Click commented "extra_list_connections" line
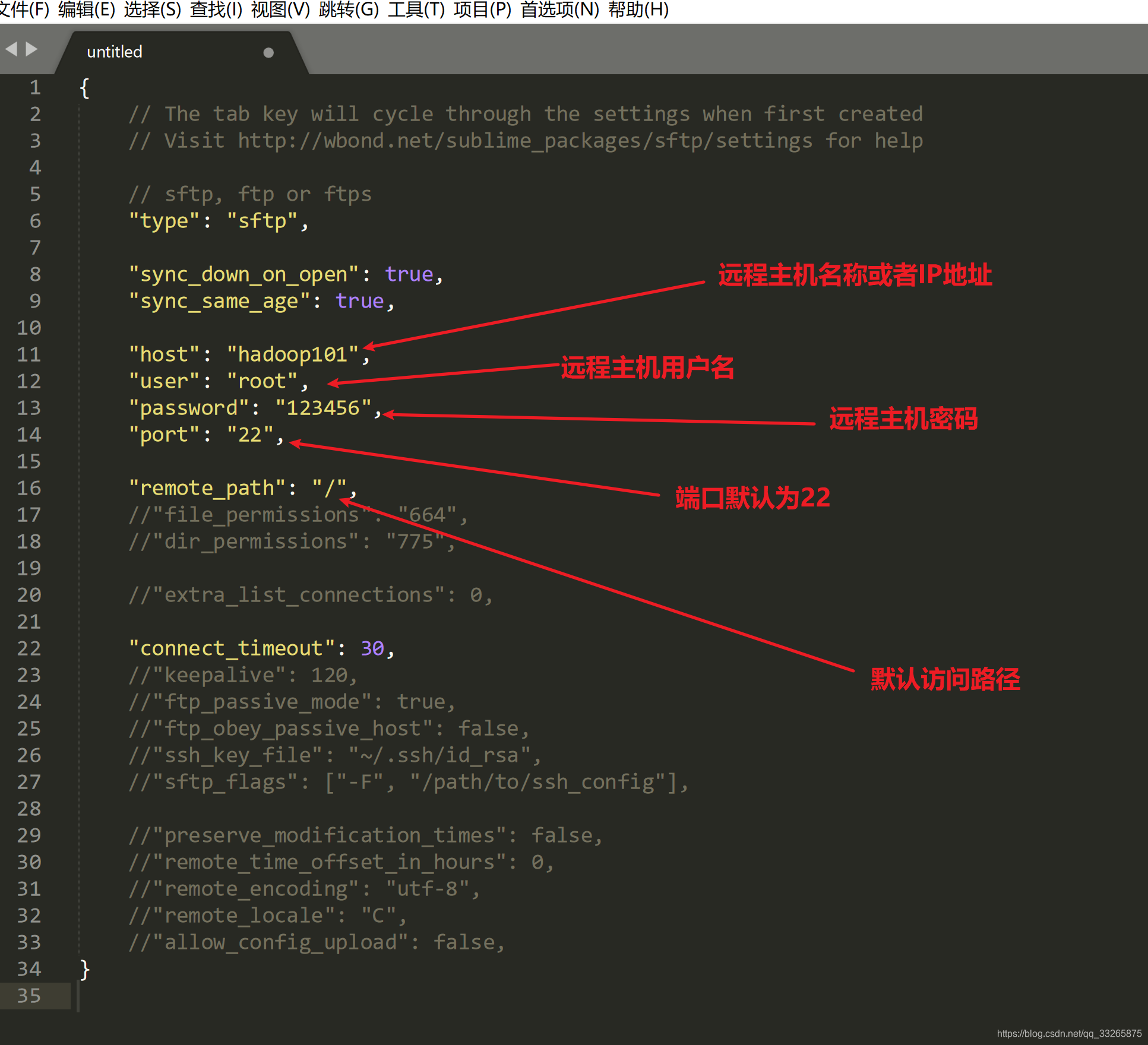The image size is (1148, 1045). click(x=311, y=596)
